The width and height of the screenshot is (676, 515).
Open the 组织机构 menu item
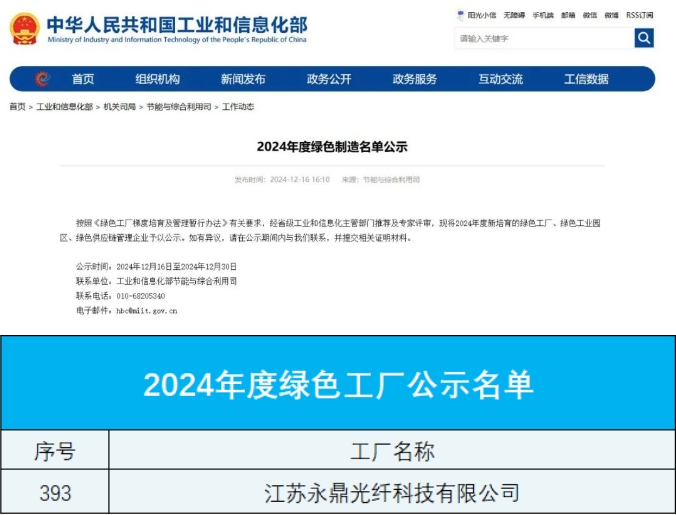point(157,79)
